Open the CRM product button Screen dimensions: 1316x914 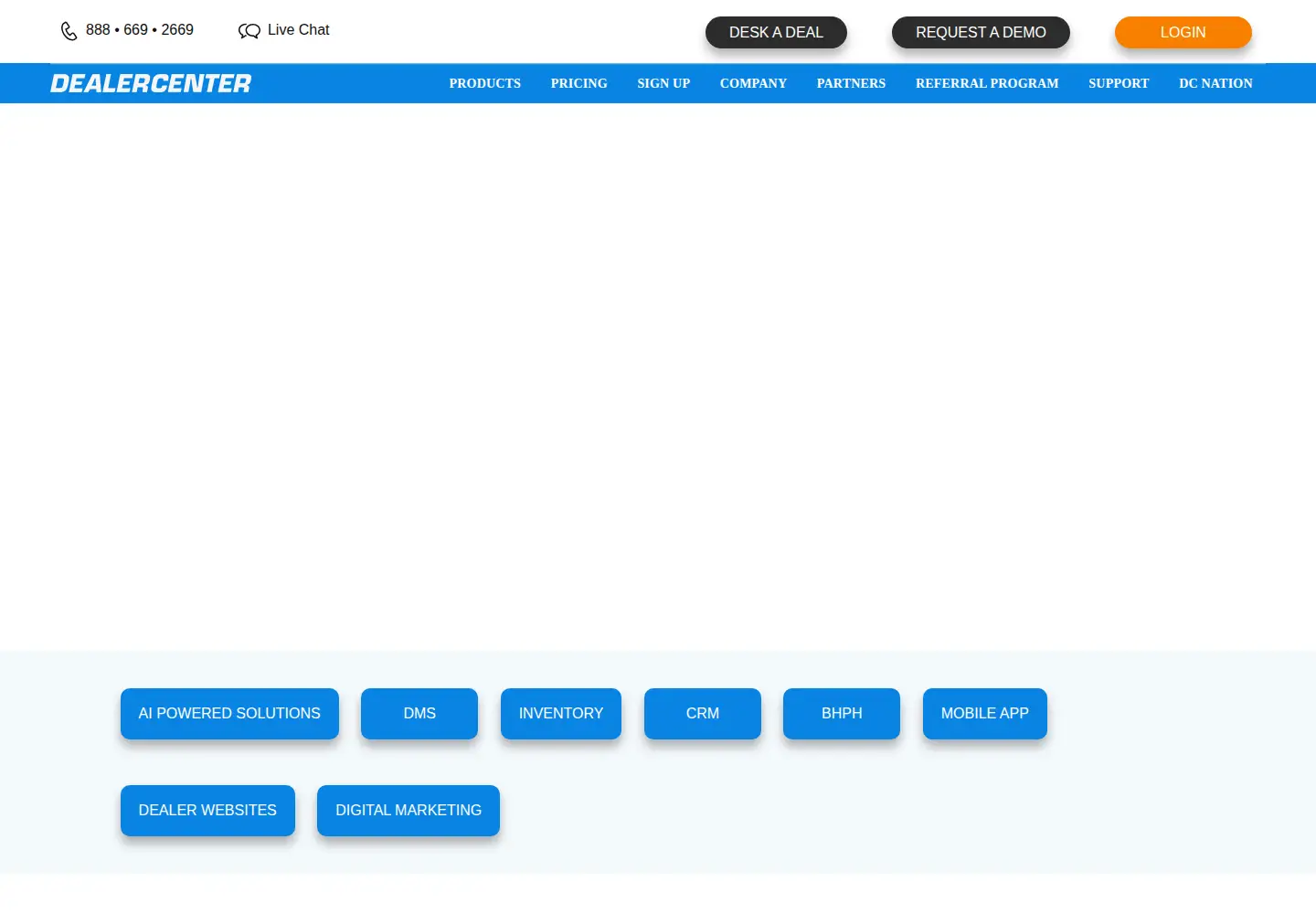703,714
